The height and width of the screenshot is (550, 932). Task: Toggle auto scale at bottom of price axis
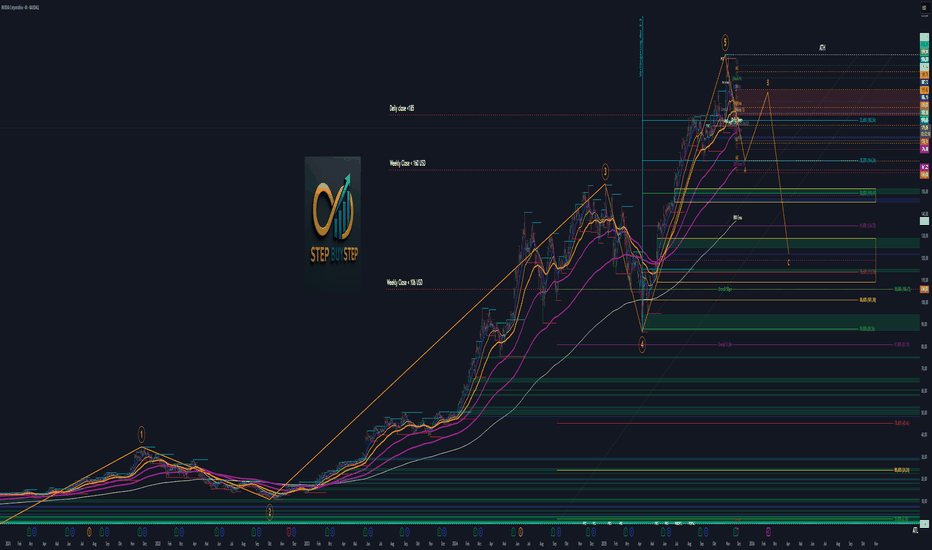pyautogui.click(x=915, y=531)
